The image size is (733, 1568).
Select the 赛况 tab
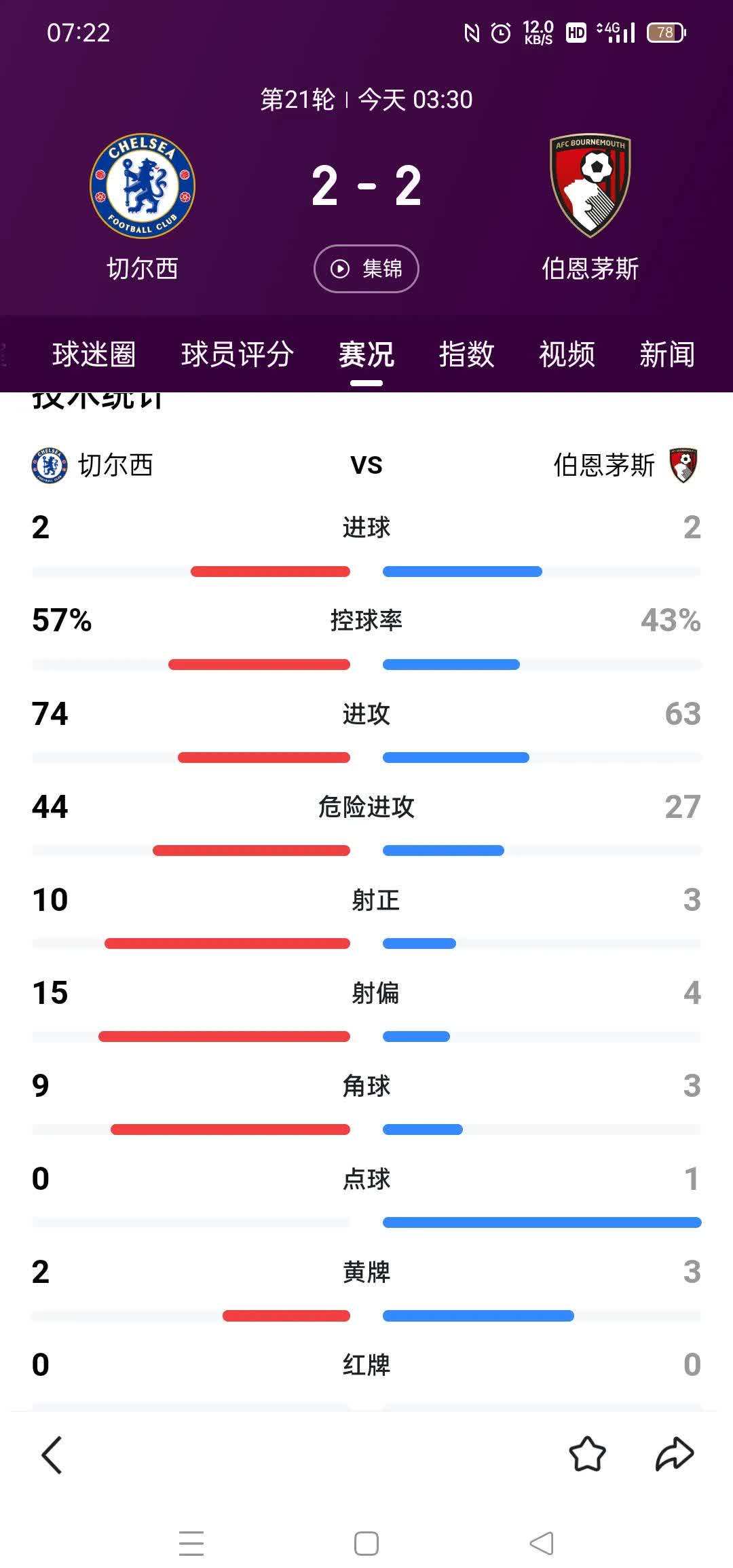coord(366,354)
